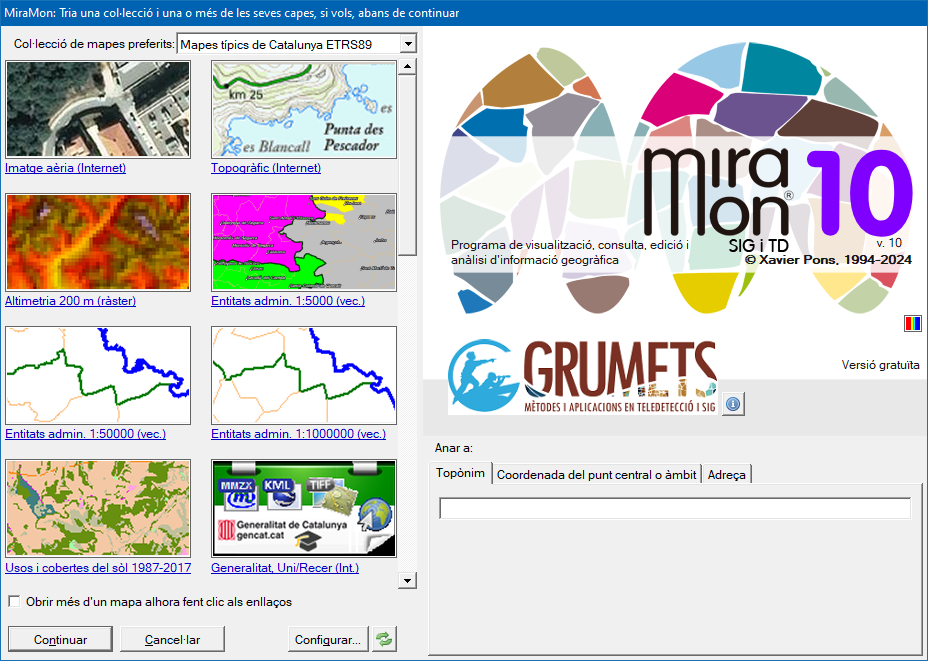Open the blue info icon beside GRUMETS

733,404
